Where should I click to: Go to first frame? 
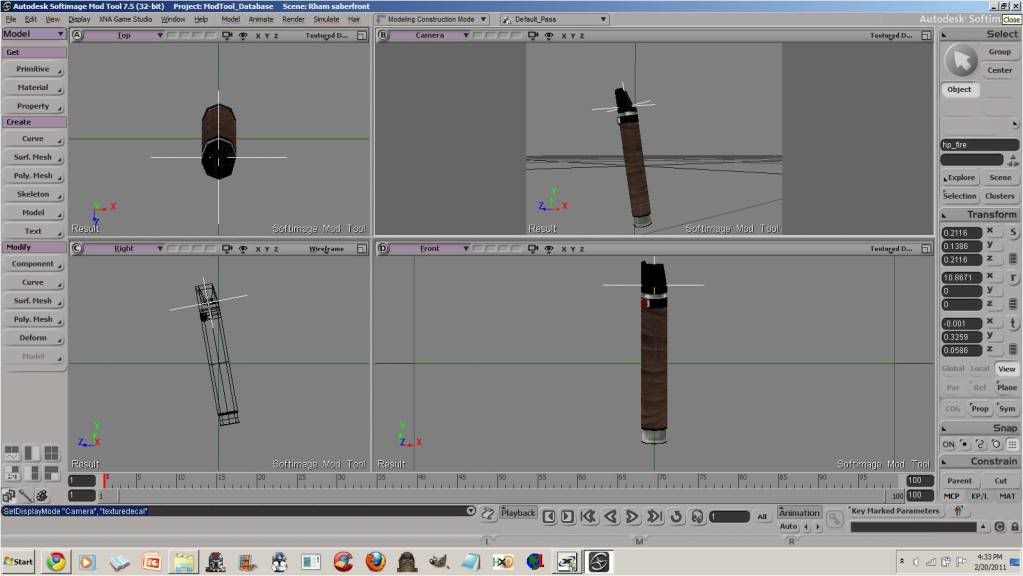(588, 517)
